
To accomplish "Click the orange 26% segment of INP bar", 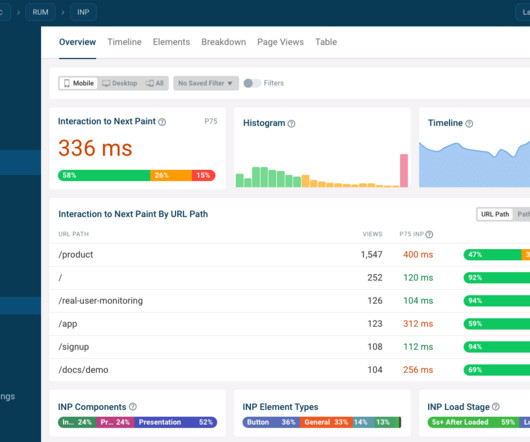I will click(x=171, y=175).
